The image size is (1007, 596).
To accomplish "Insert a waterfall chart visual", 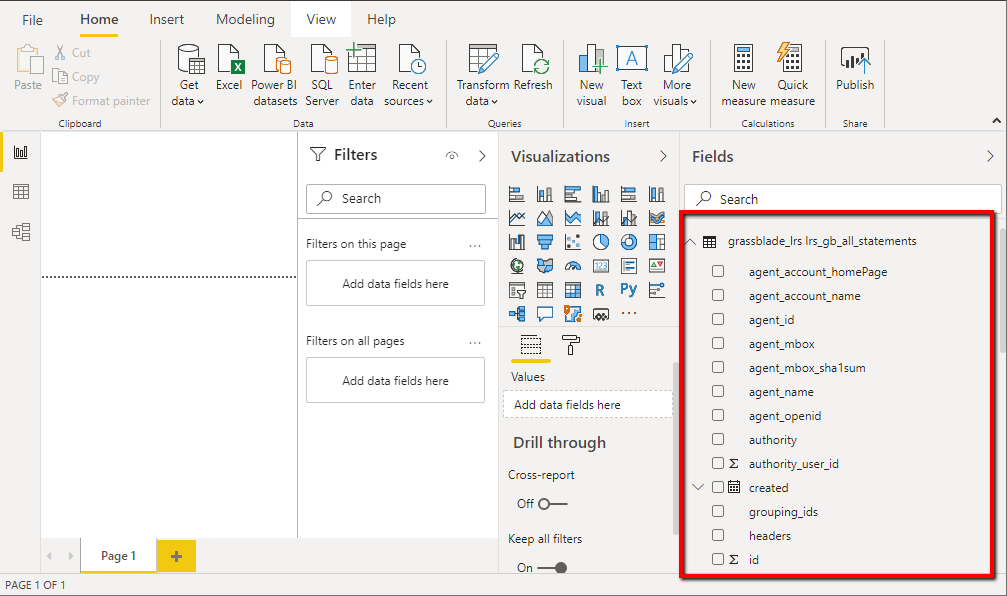I will (516, 242).
